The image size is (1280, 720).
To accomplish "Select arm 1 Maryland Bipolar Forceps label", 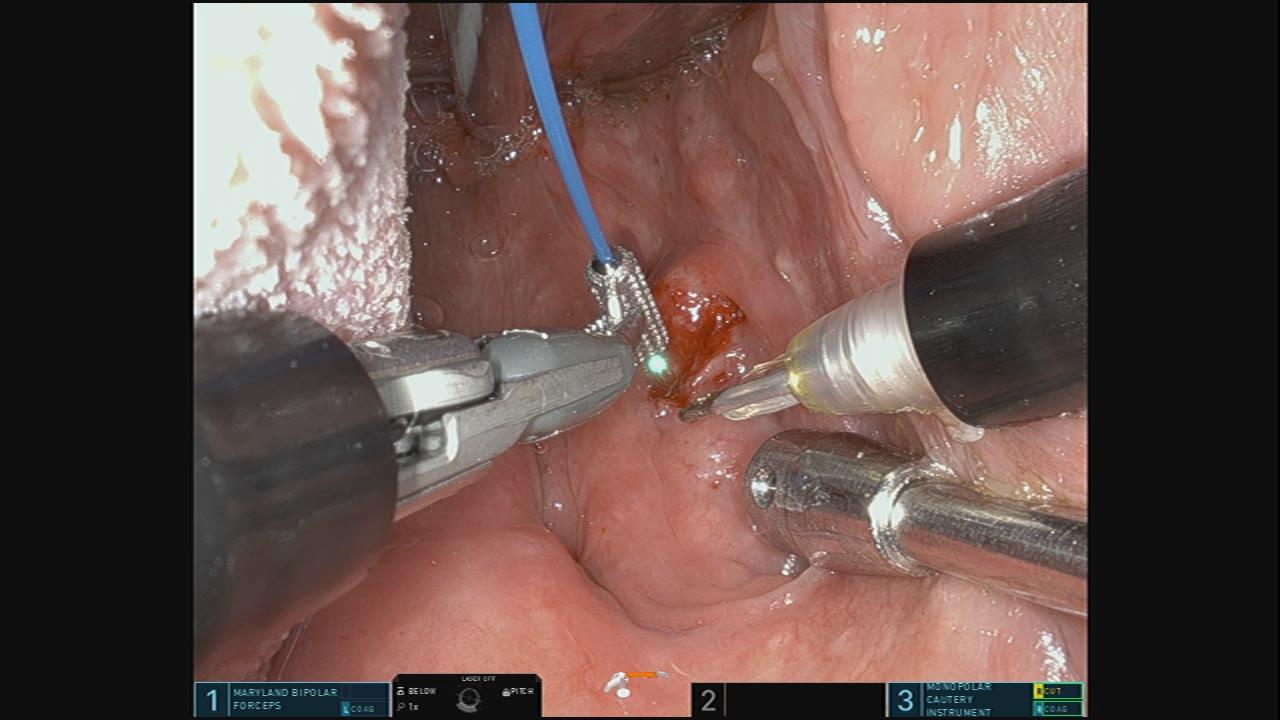I will (285, 699).
